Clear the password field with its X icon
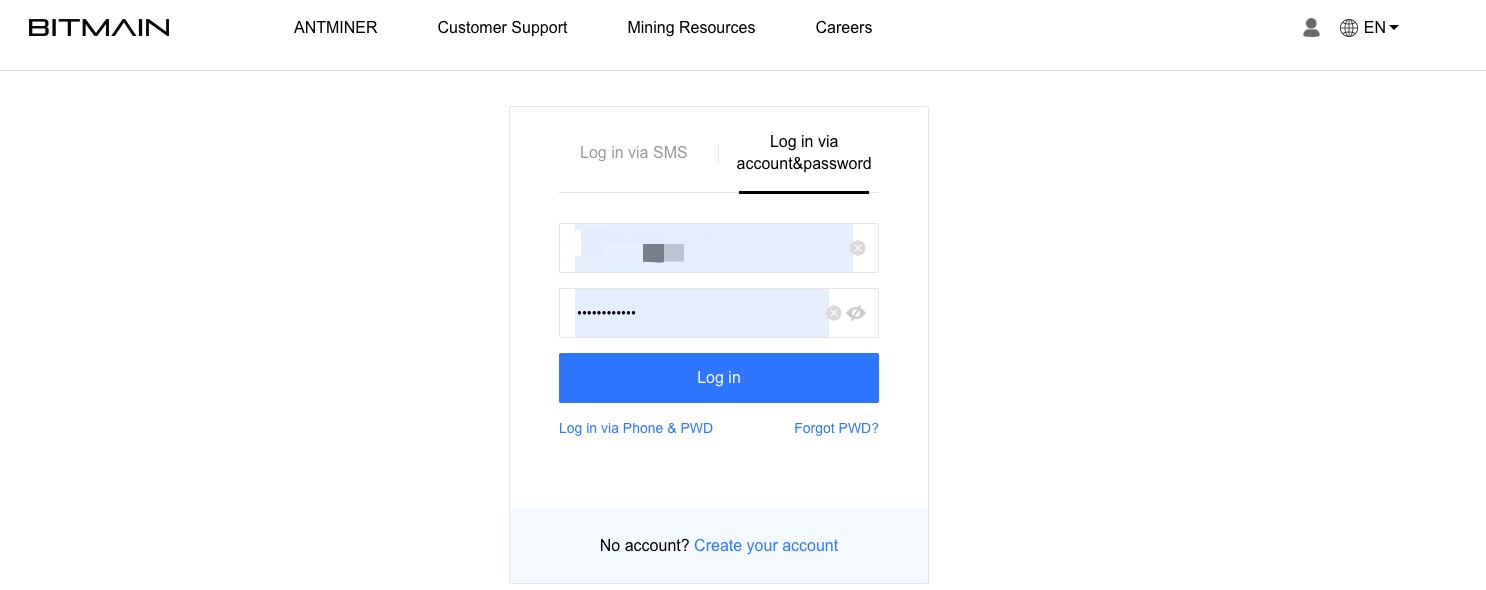This screenshot has height=590, width=1486. click(834, 313)
